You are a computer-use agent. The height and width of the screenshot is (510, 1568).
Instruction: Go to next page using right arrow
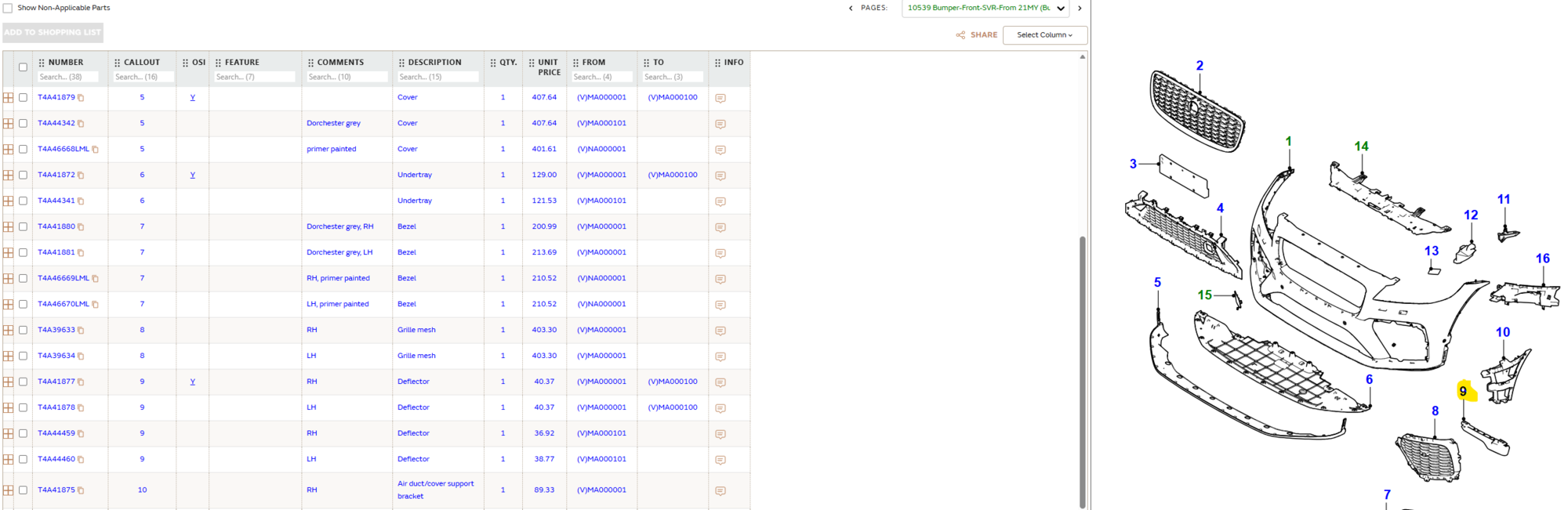tap(1080, 9)
